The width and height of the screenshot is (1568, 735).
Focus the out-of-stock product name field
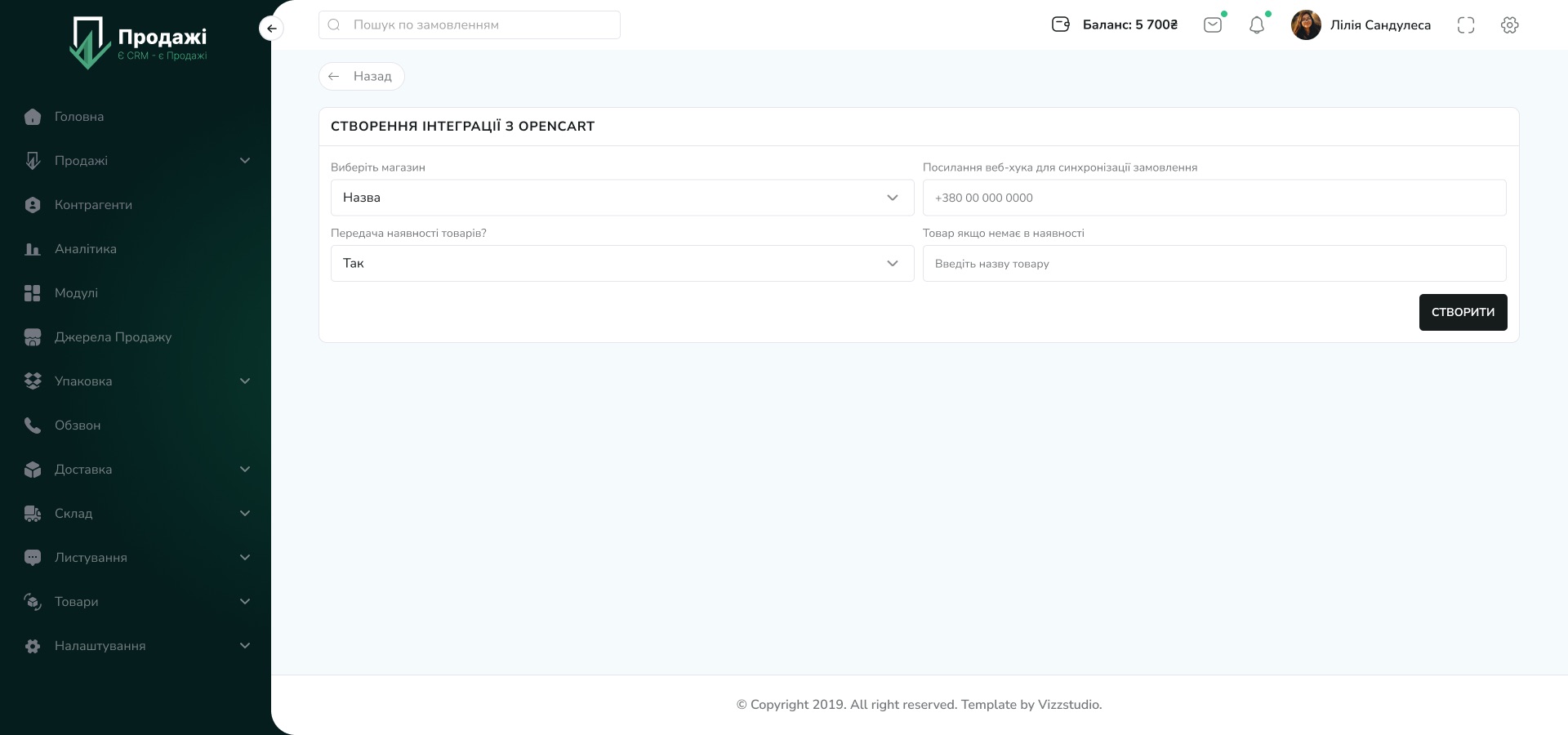[1214, 263]
